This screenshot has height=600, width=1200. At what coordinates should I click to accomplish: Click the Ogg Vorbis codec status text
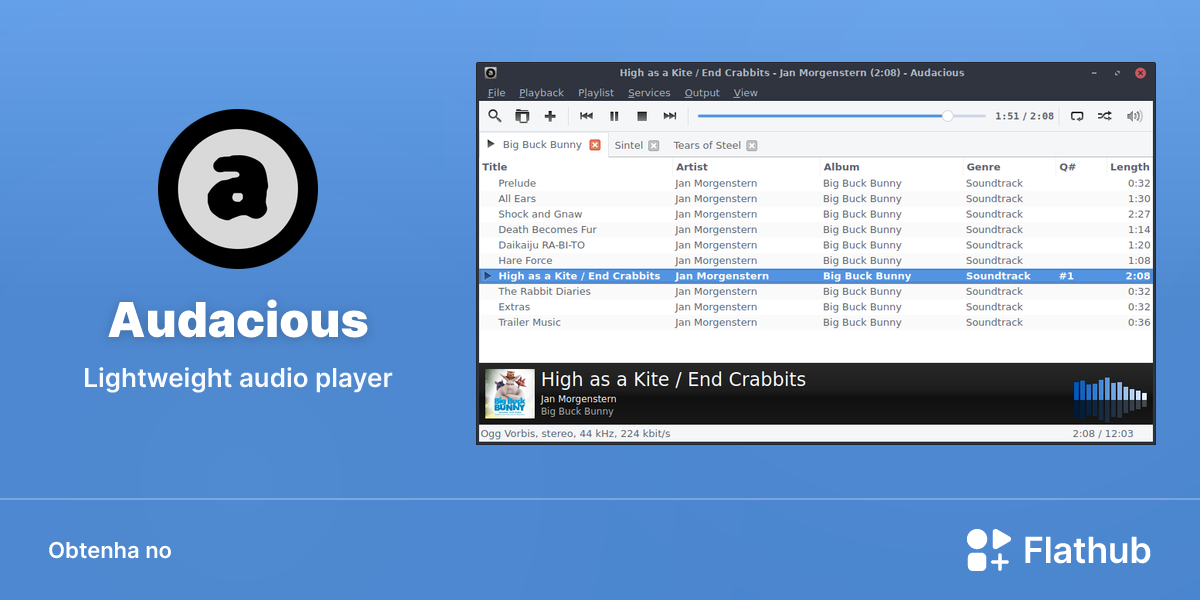point(576,434)
